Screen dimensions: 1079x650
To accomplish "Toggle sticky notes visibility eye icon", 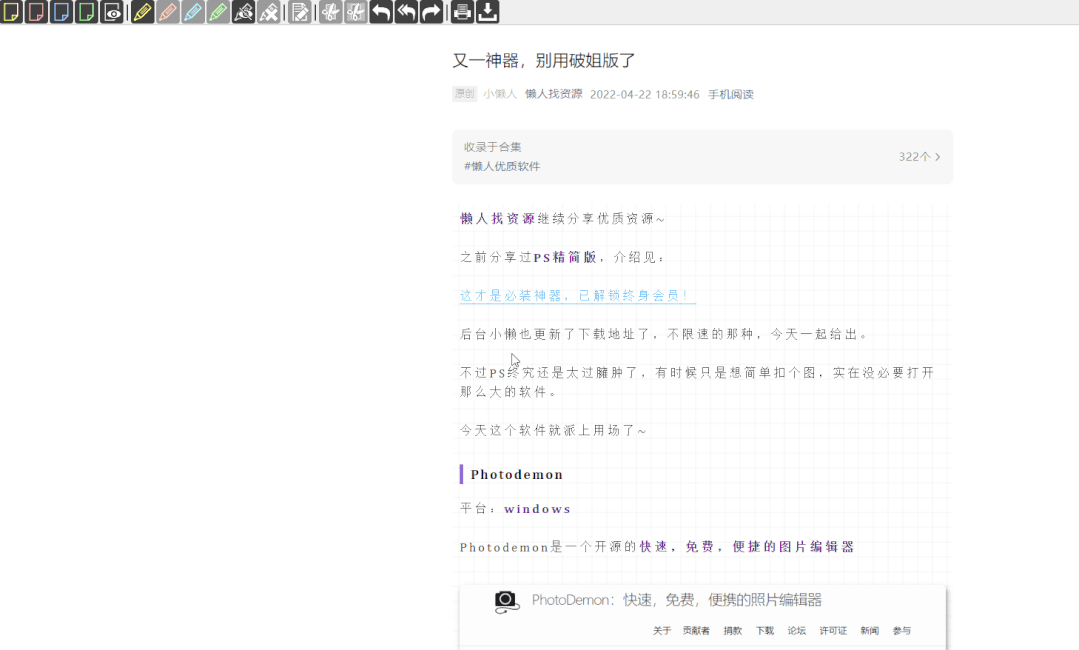I will [x=111, y=12].
